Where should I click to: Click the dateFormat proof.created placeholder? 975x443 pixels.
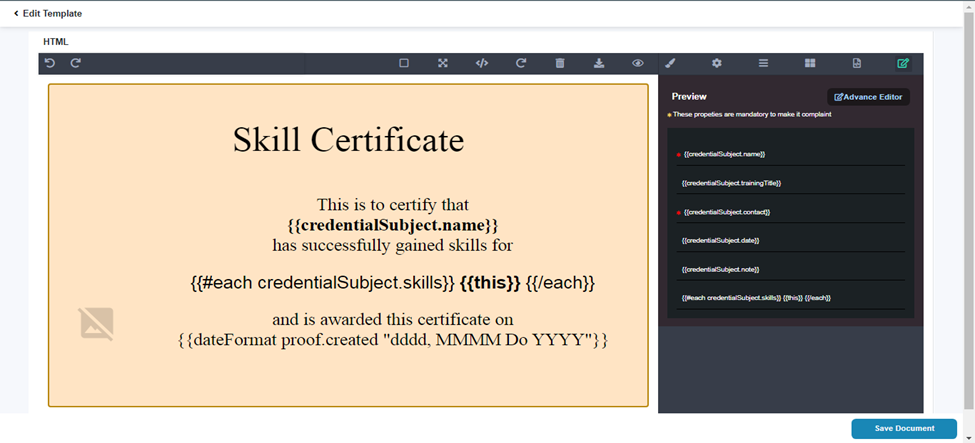point(392,340)
